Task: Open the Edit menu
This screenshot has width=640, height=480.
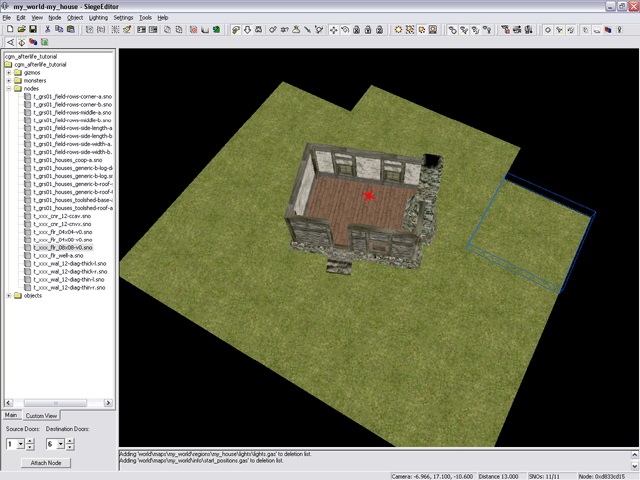Action: [21, 18]
